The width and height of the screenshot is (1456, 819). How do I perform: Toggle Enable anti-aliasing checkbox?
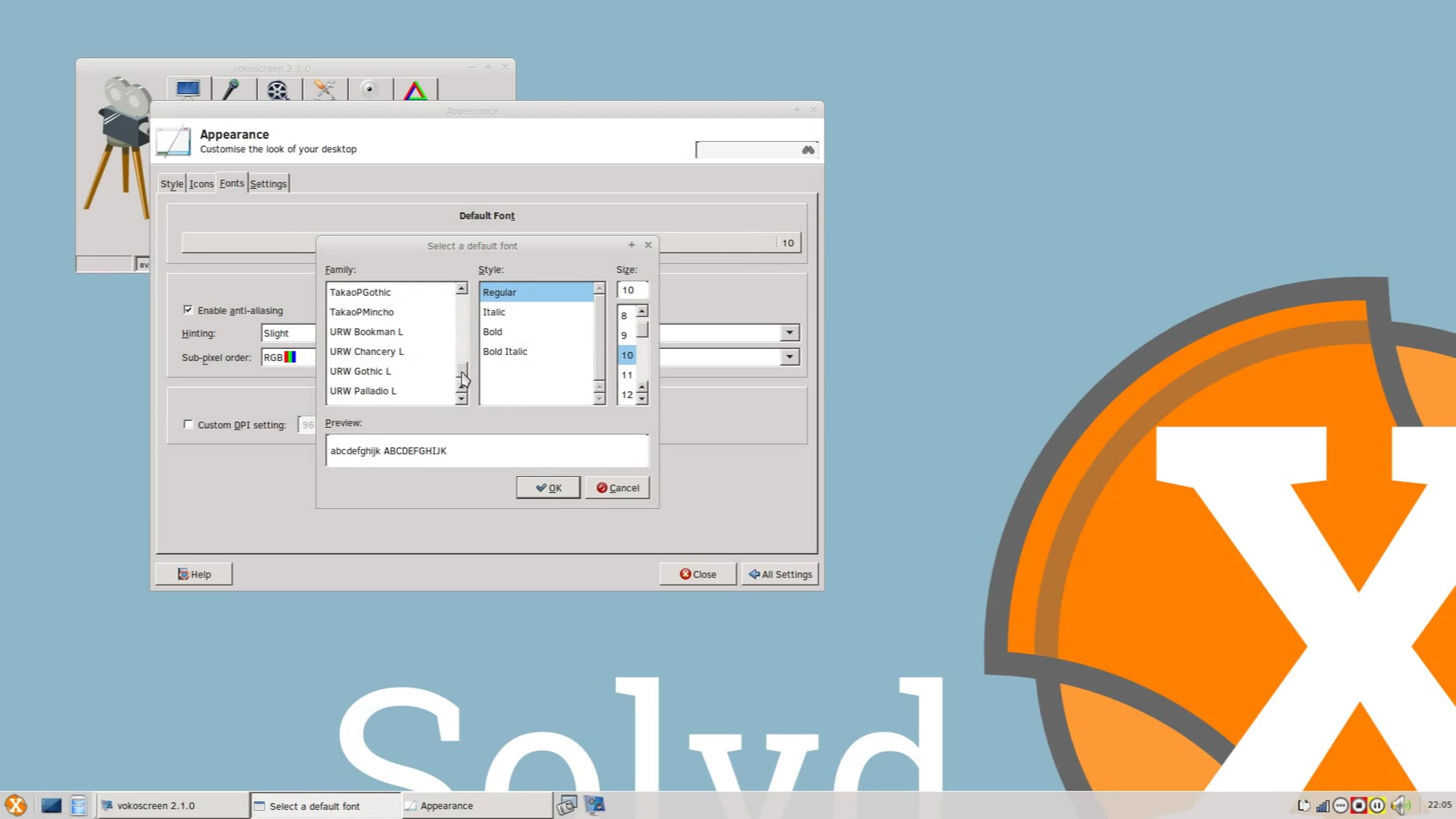point(188,310)
